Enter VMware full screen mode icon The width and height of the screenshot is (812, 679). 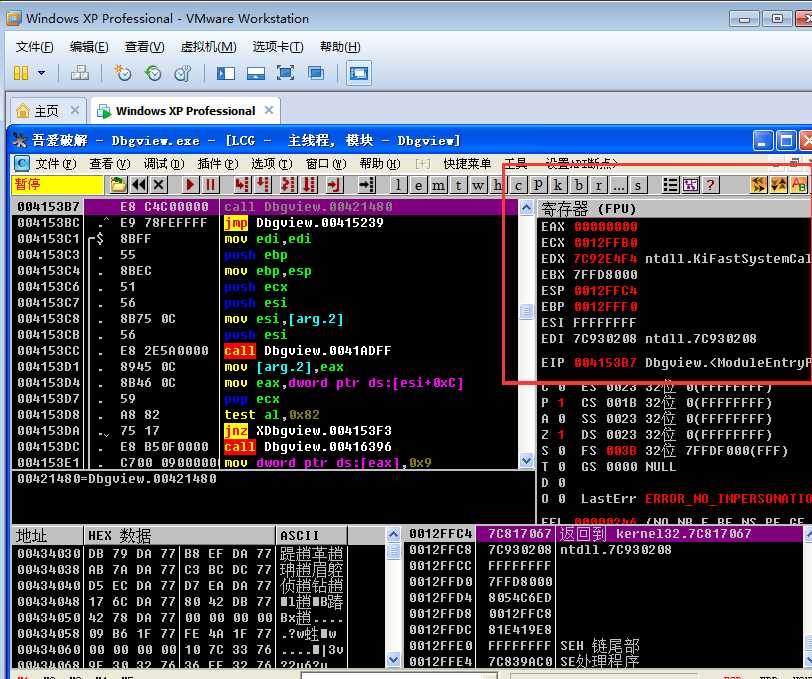(285, 73)
